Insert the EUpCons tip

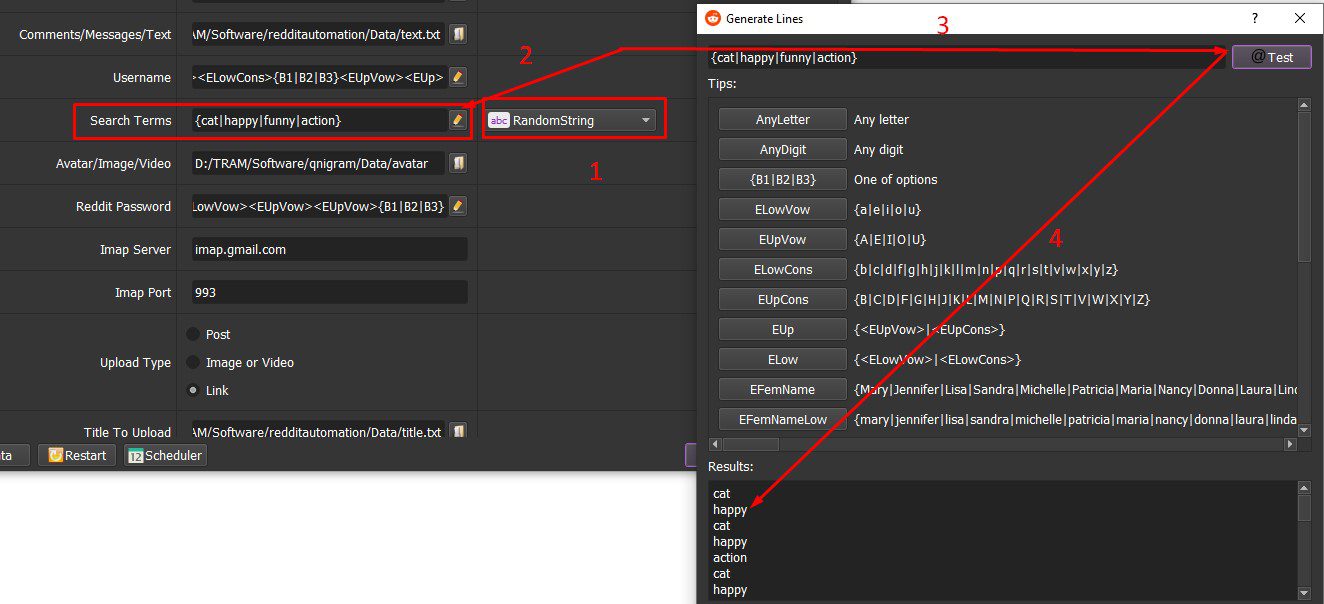coord(783,299)
